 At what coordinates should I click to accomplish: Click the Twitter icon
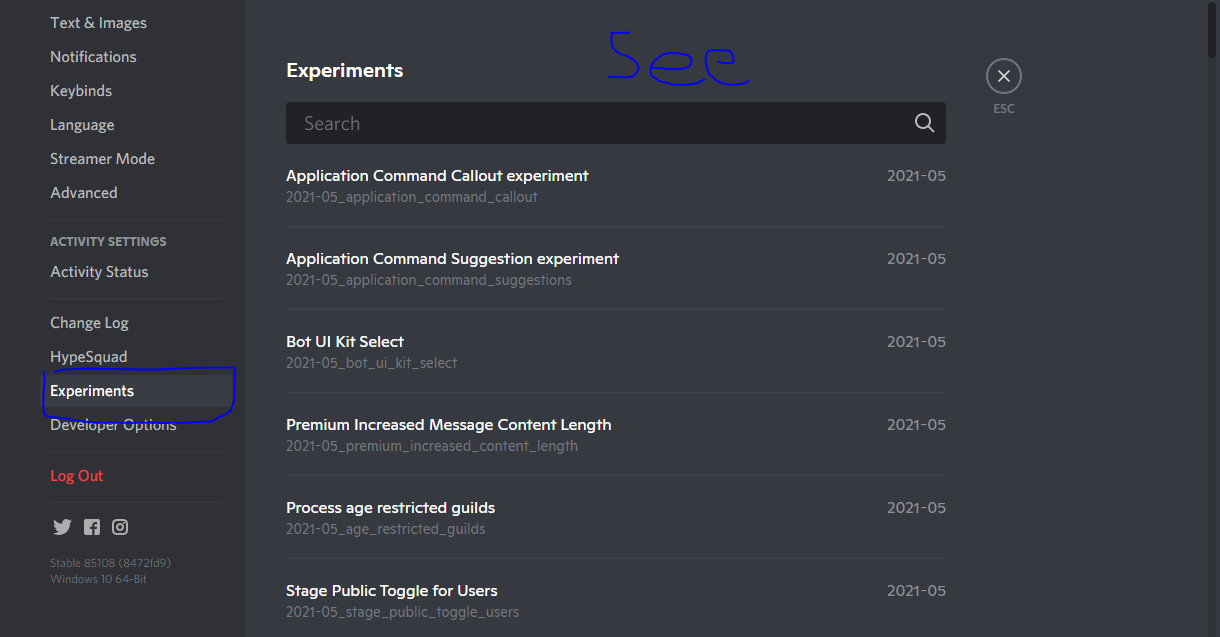pyautogui.click(x=62, y=527)
